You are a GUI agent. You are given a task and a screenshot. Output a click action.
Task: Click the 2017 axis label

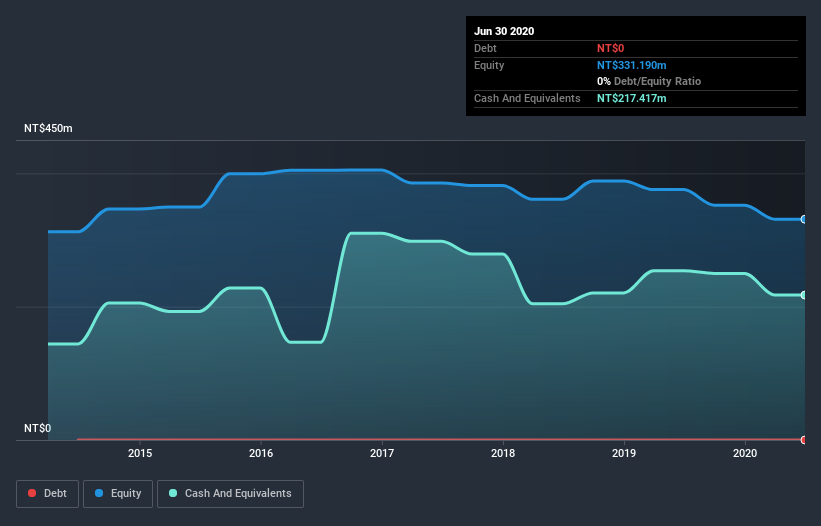click(x=382, y=453)
